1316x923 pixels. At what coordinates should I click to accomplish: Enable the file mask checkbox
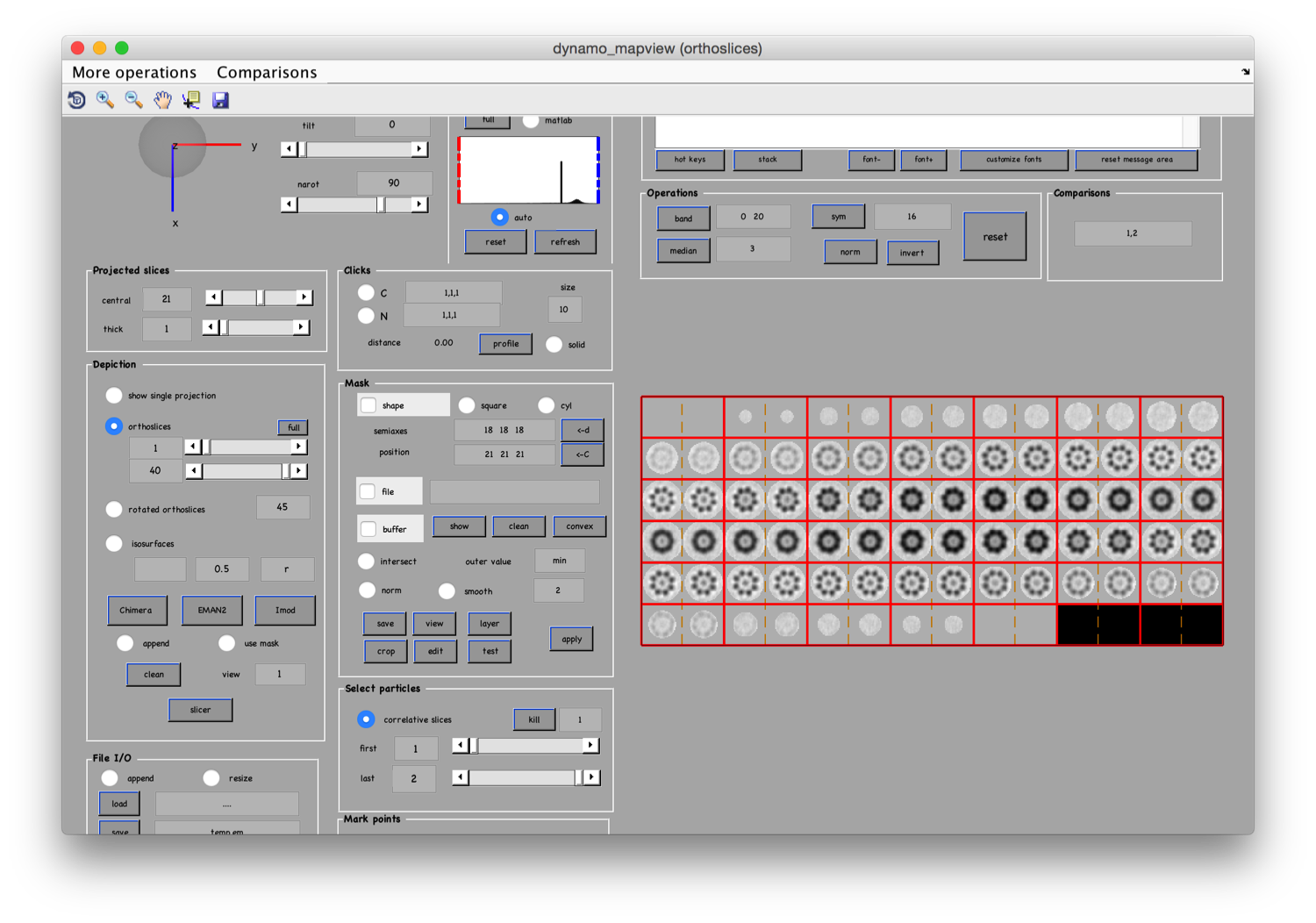tap(368, 491)
